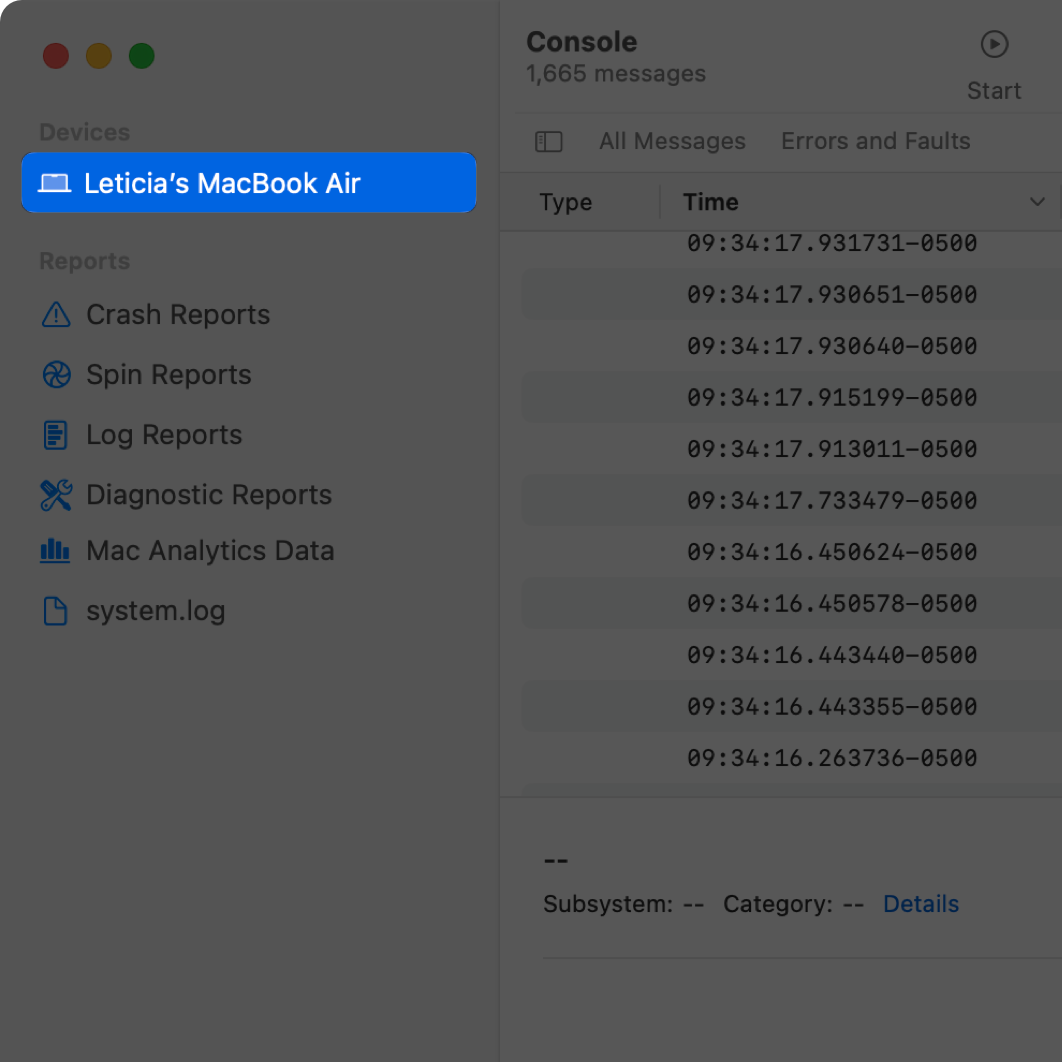Viewport: 1062px width, 1062px height.
Task: Click the Diagnostic Reports wrench icon
Action: tap(56, 495)
